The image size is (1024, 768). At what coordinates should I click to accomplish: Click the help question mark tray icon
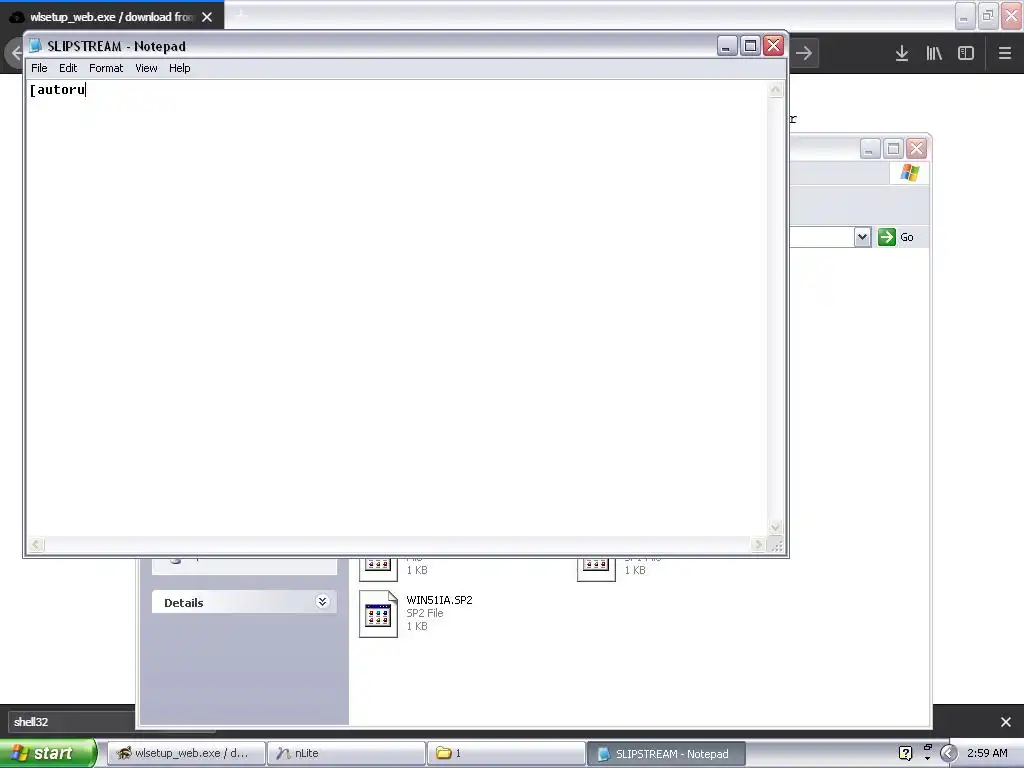[905, 754]
